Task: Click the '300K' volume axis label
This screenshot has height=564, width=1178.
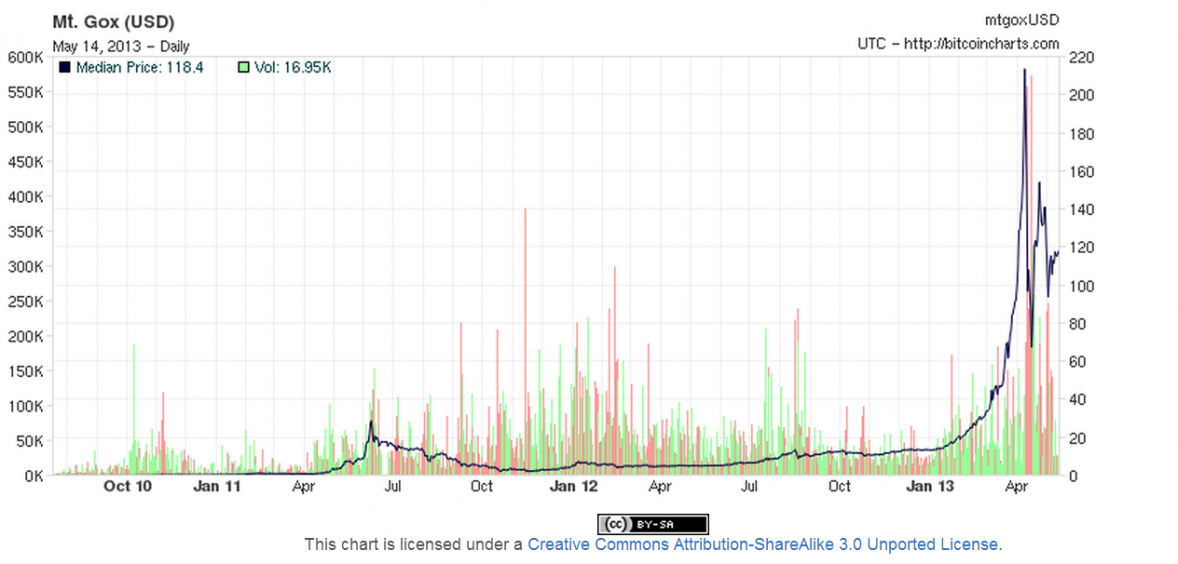Action: 25,266
